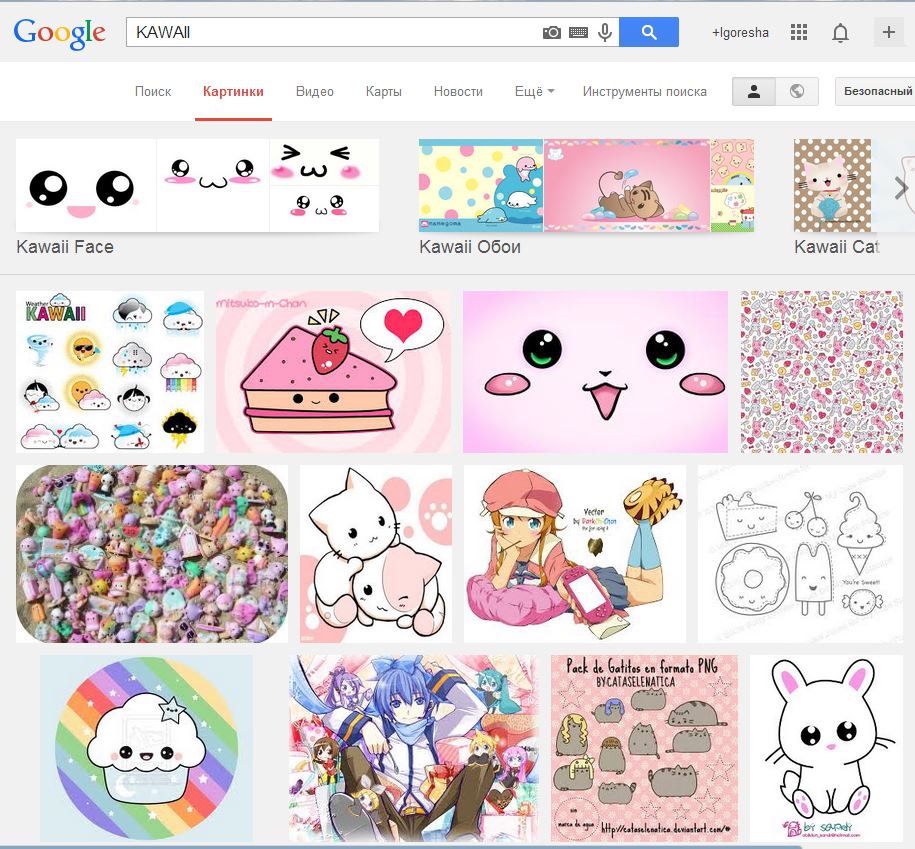Open the small blushing face thumbnail

tap(324, 209)
